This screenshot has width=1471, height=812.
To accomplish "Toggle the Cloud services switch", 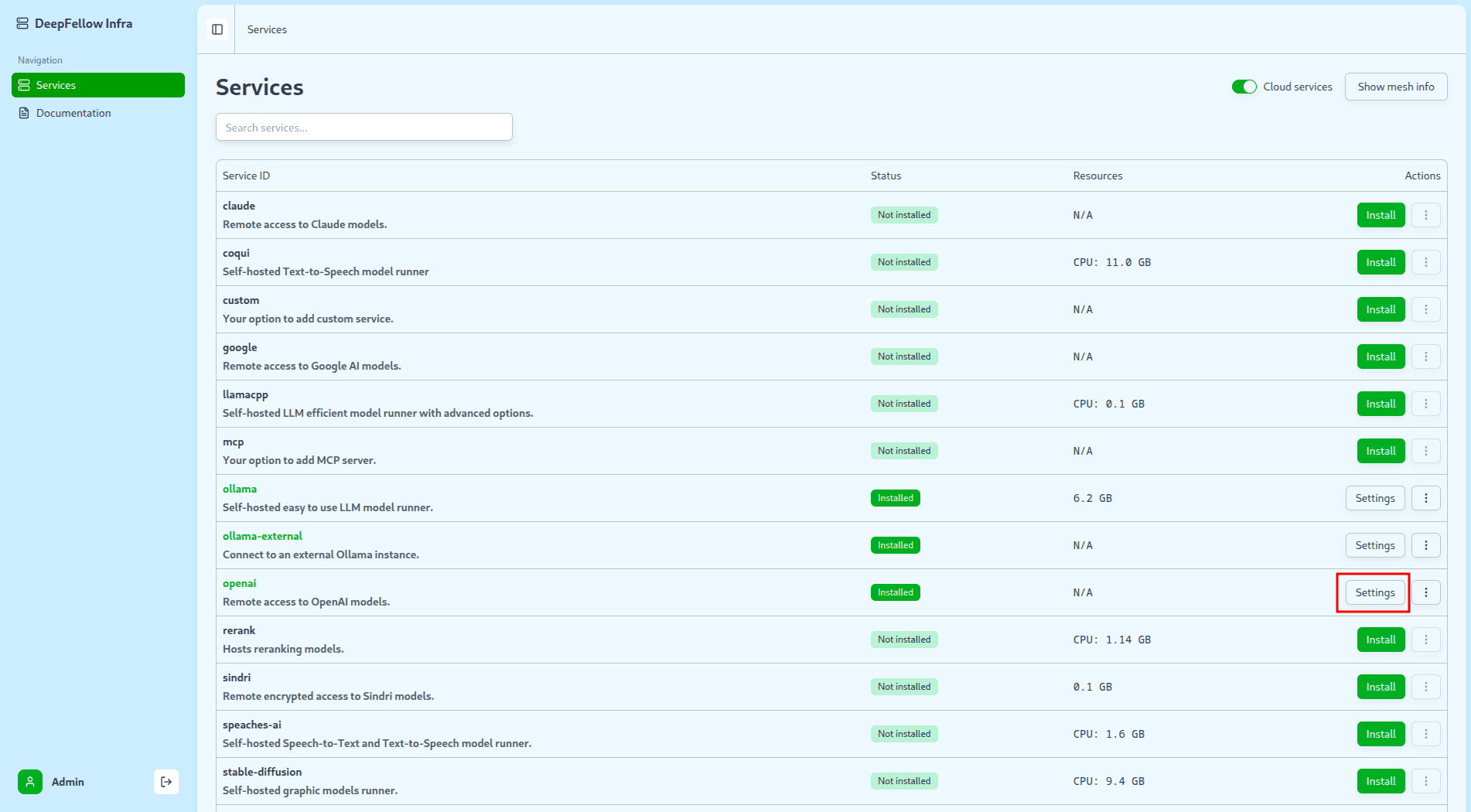I will (x=1244, y=87).
